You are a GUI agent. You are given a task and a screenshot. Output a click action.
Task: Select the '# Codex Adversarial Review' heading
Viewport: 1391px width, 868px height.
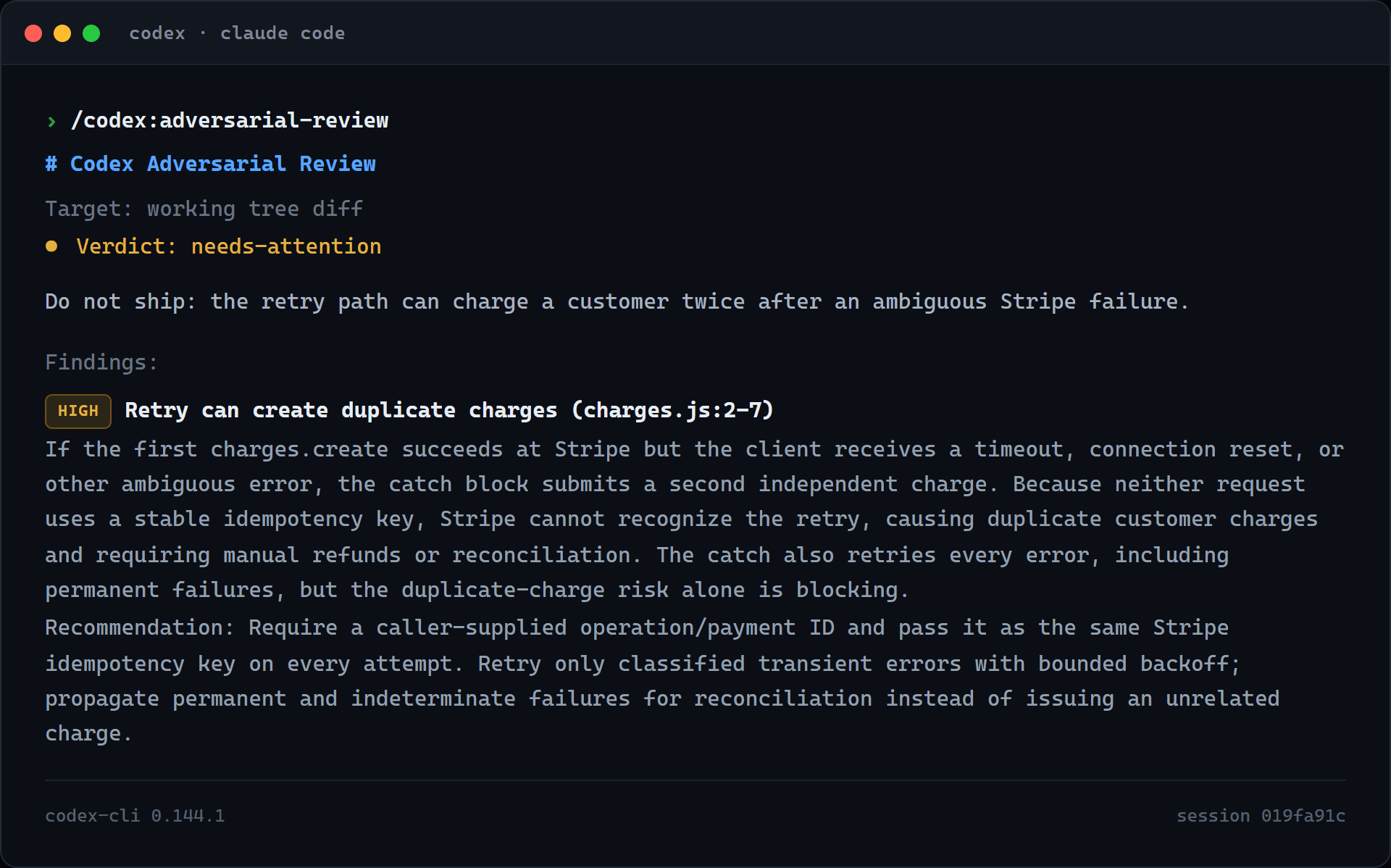(211, 164)
